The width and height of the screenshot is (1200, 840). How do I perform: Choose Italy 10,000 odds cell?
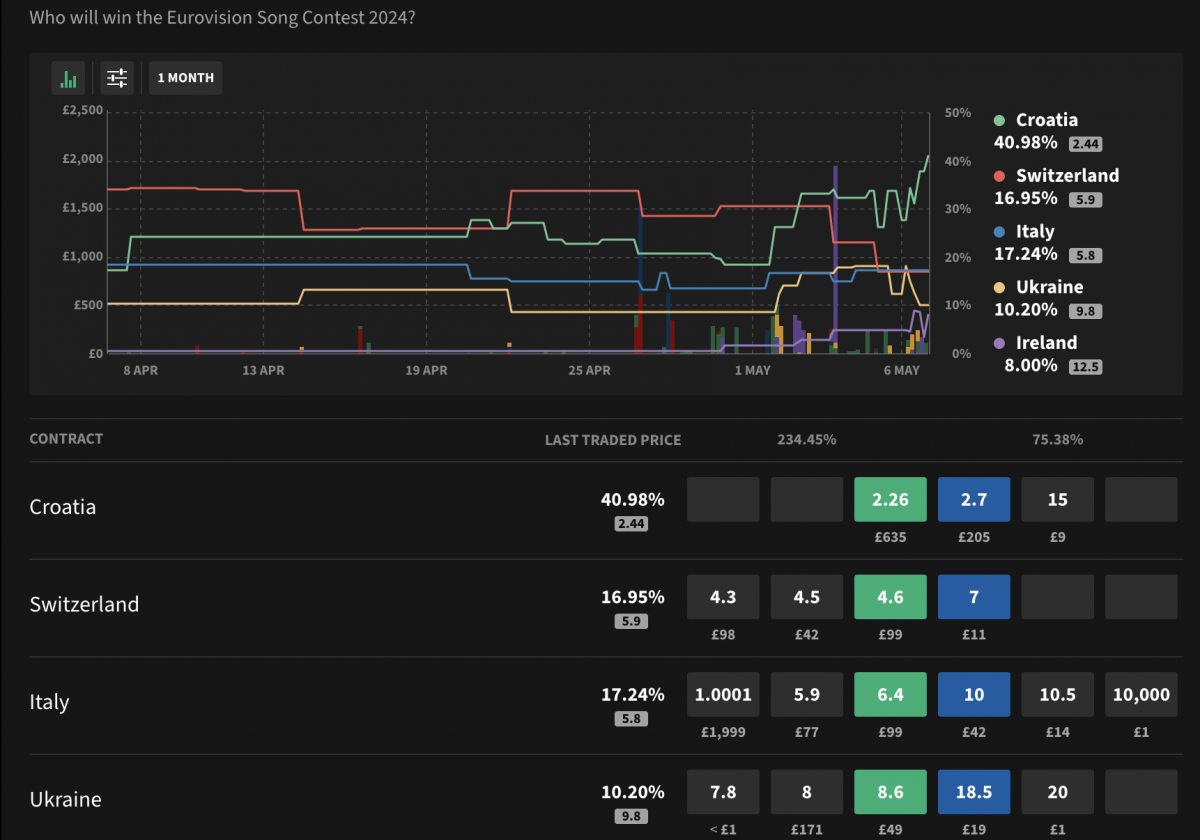tap(1141, 695)
